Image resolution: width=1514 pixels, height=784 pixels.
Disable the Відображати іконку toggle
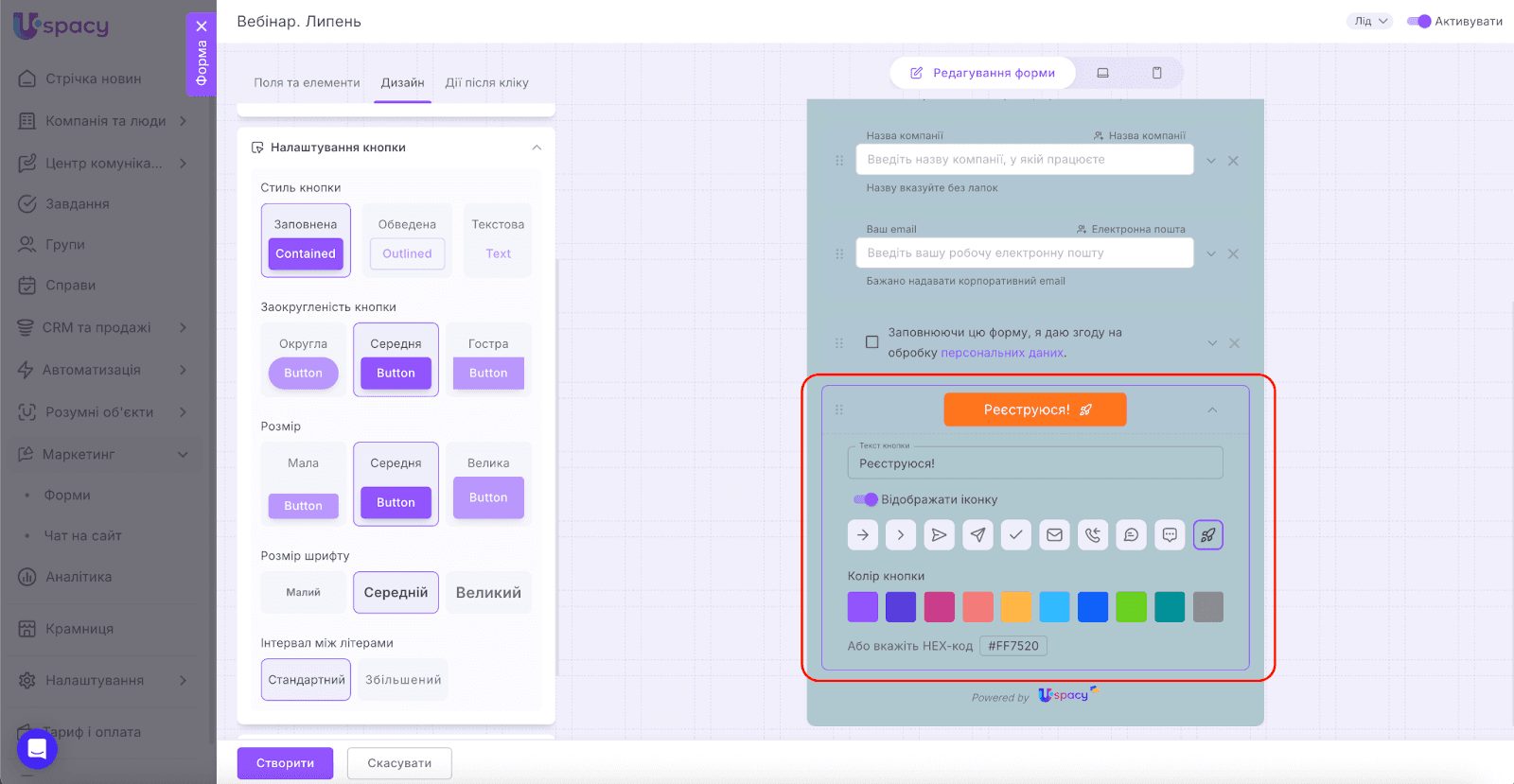pos(865,499)
